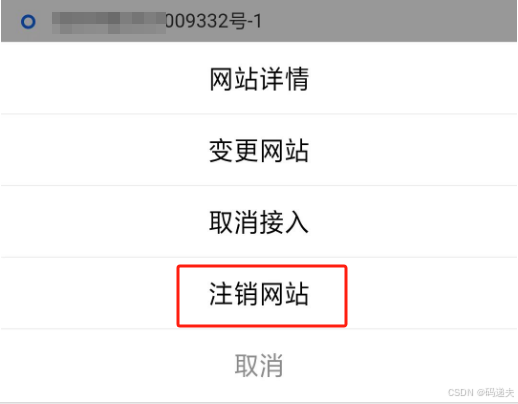View website details via 网站详情
The height and width of the screenshot is (404, 518).
coord(259,79)
